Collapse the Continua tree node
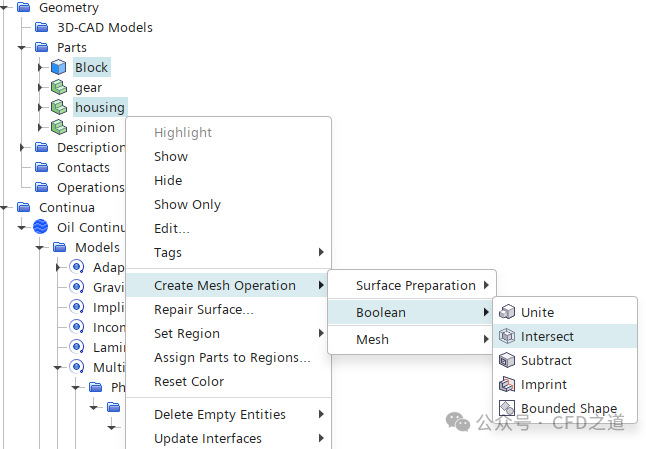Screen dimensions: 646x449 [x=5, y=207]
